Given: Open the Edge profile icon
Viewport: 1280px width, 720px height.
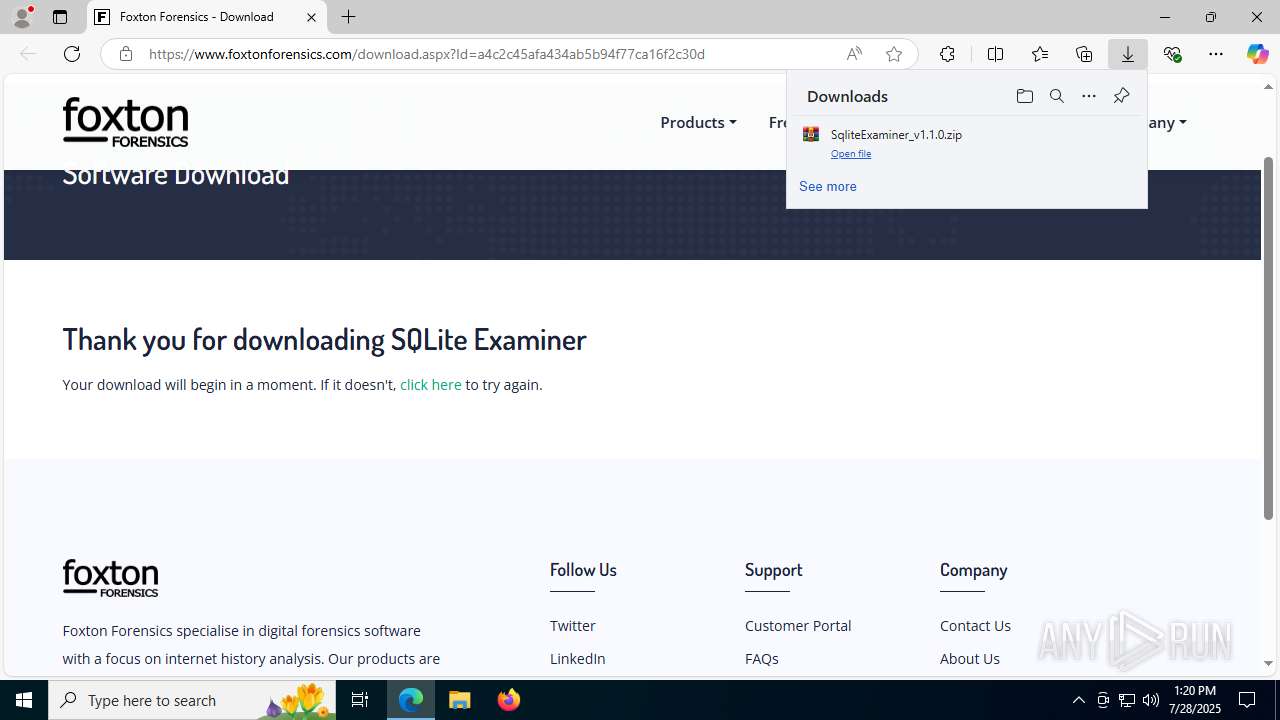Looking at the screenshot, I should (22, 17).
